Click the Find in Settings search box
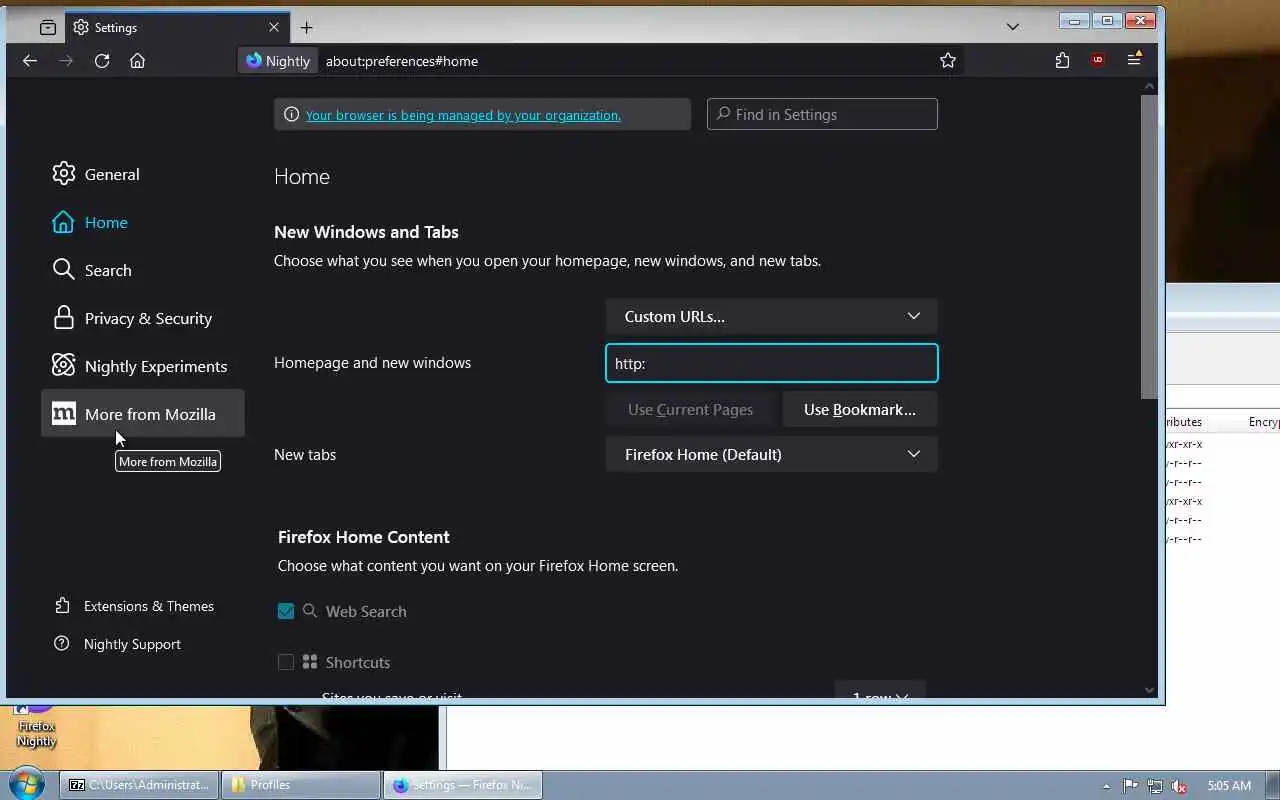1280x800 pixels. pos(822,114)
